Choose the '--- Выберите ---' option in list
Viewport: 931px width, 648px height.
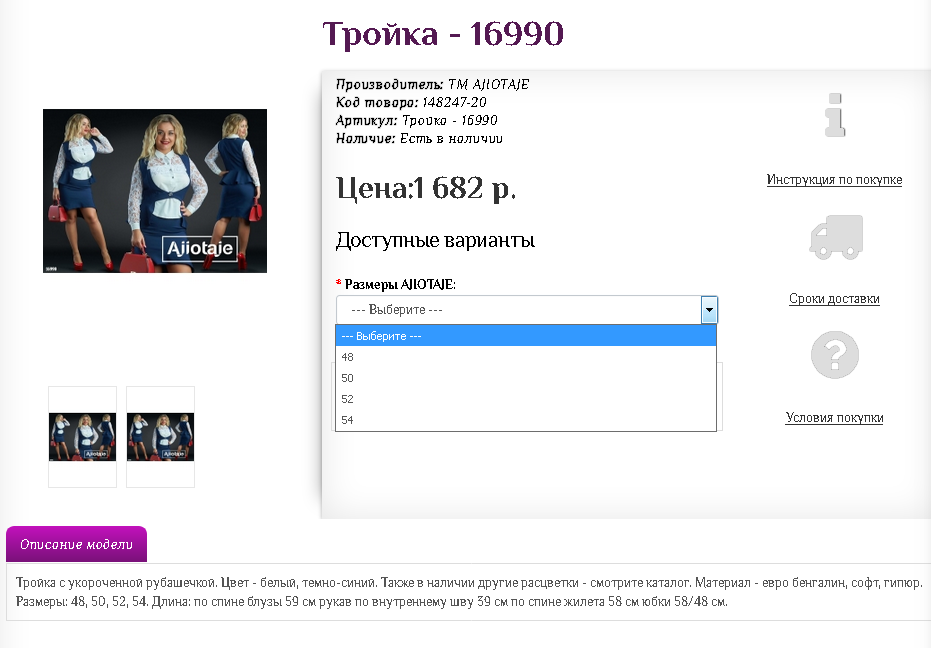pos(526,336)
